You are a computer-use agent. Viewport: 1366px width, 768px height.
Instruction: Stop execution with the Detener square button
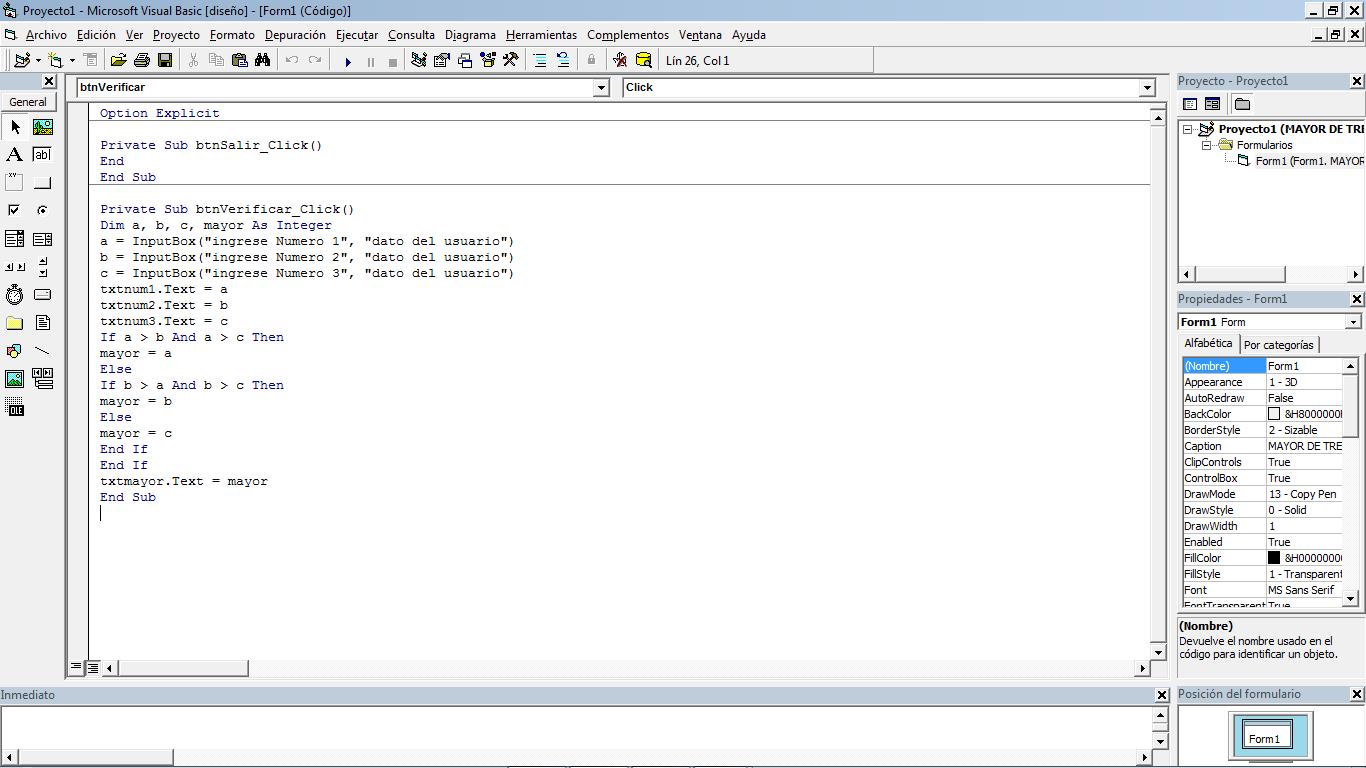coord(394,60)
